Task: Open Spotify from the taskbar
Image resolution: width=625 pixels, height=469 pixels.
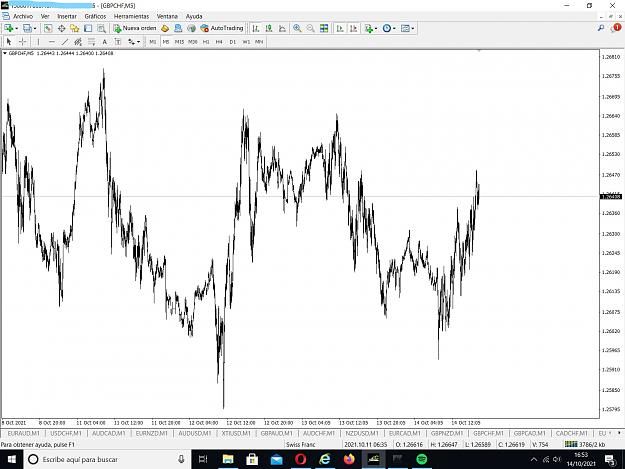Action: coord(421,459)
